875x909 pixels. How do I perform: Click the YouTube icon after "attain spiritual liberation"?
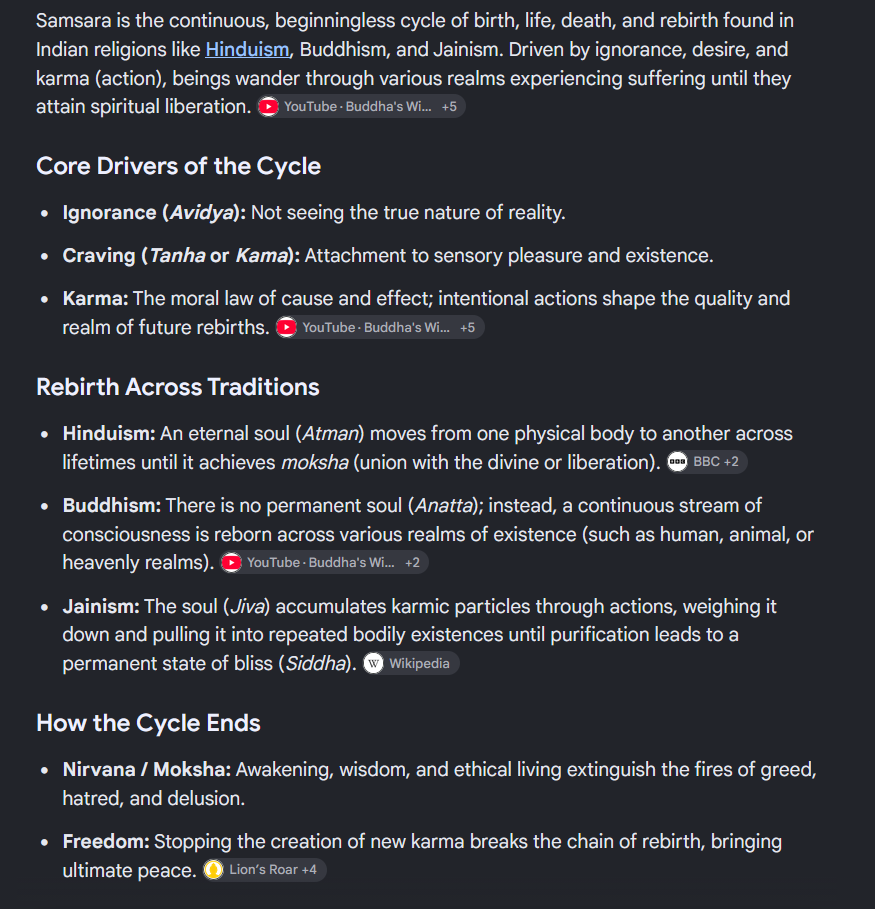(x=268, y=107)
